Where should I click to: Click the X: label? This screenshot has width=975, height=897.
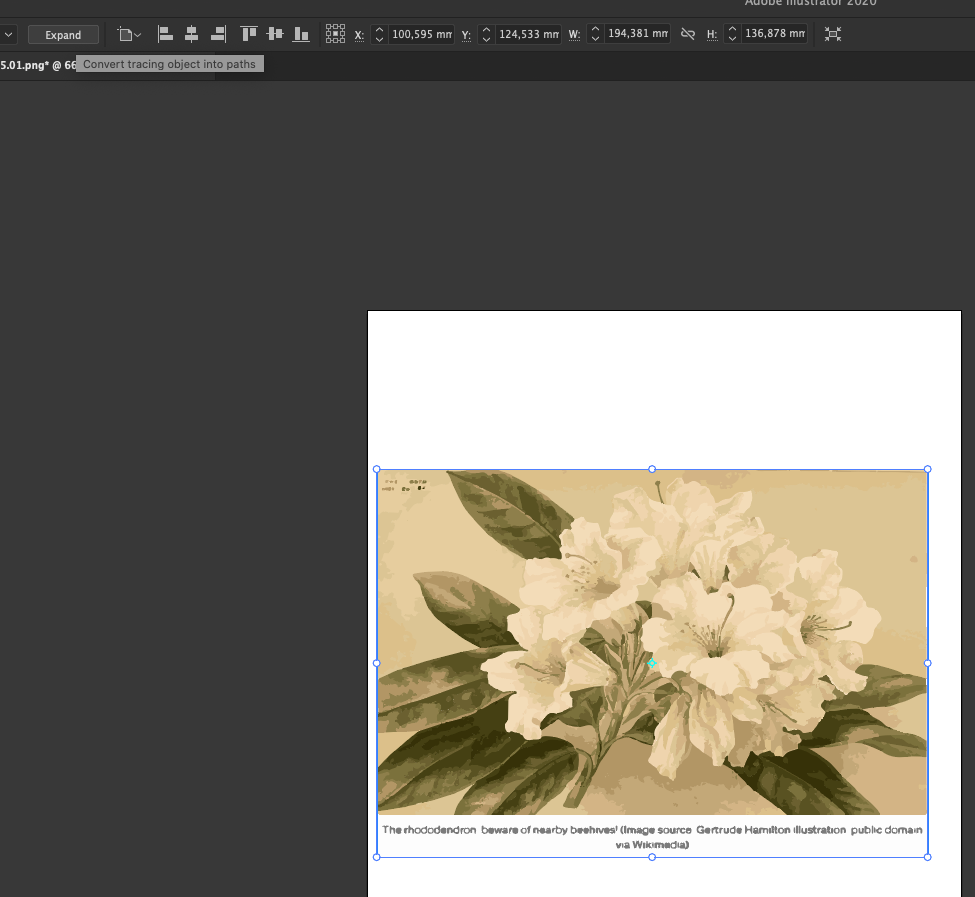tap(359, 35)
